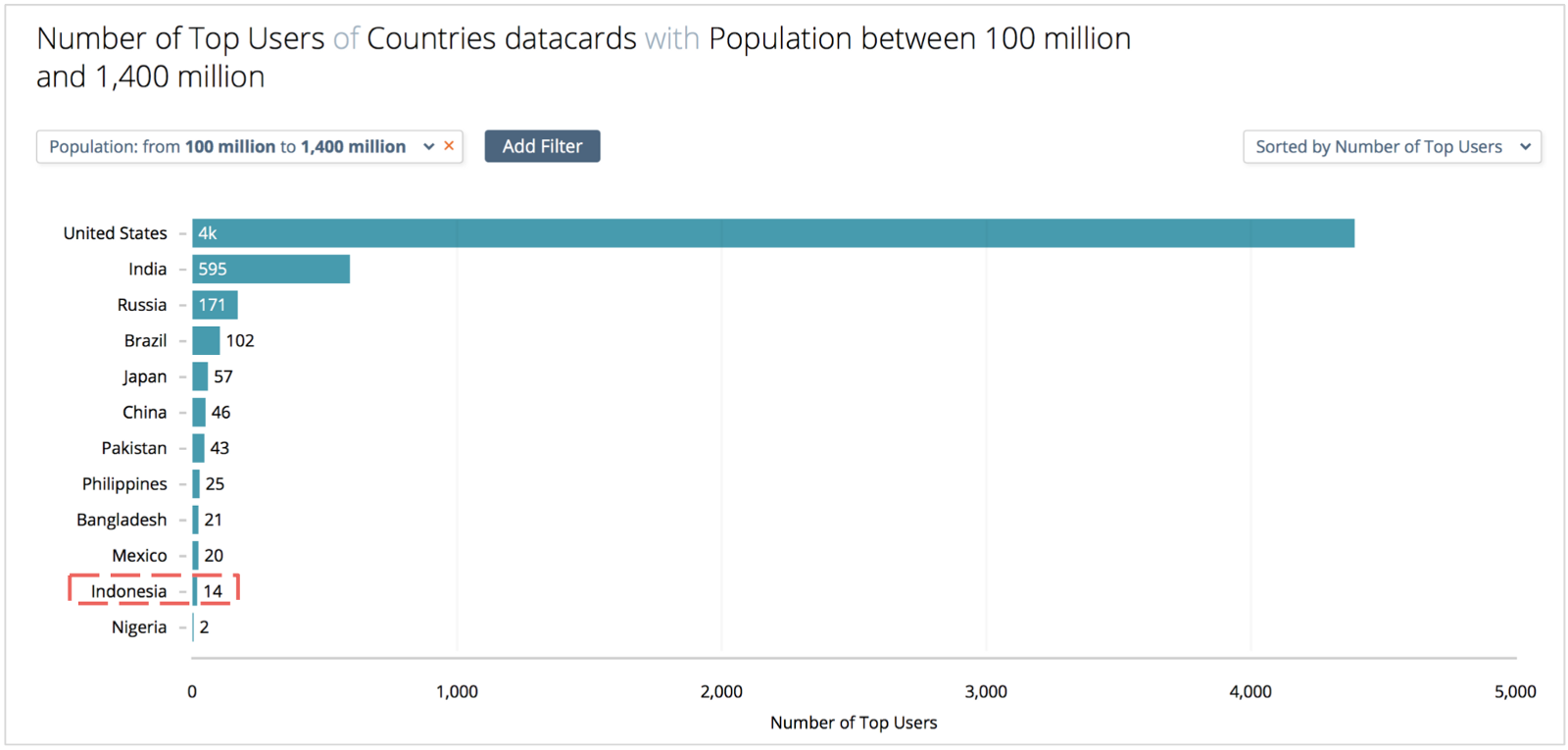This screenshot has height=750, width=1568.
Task: Click the Philippines country label
Action: point(124,483)
